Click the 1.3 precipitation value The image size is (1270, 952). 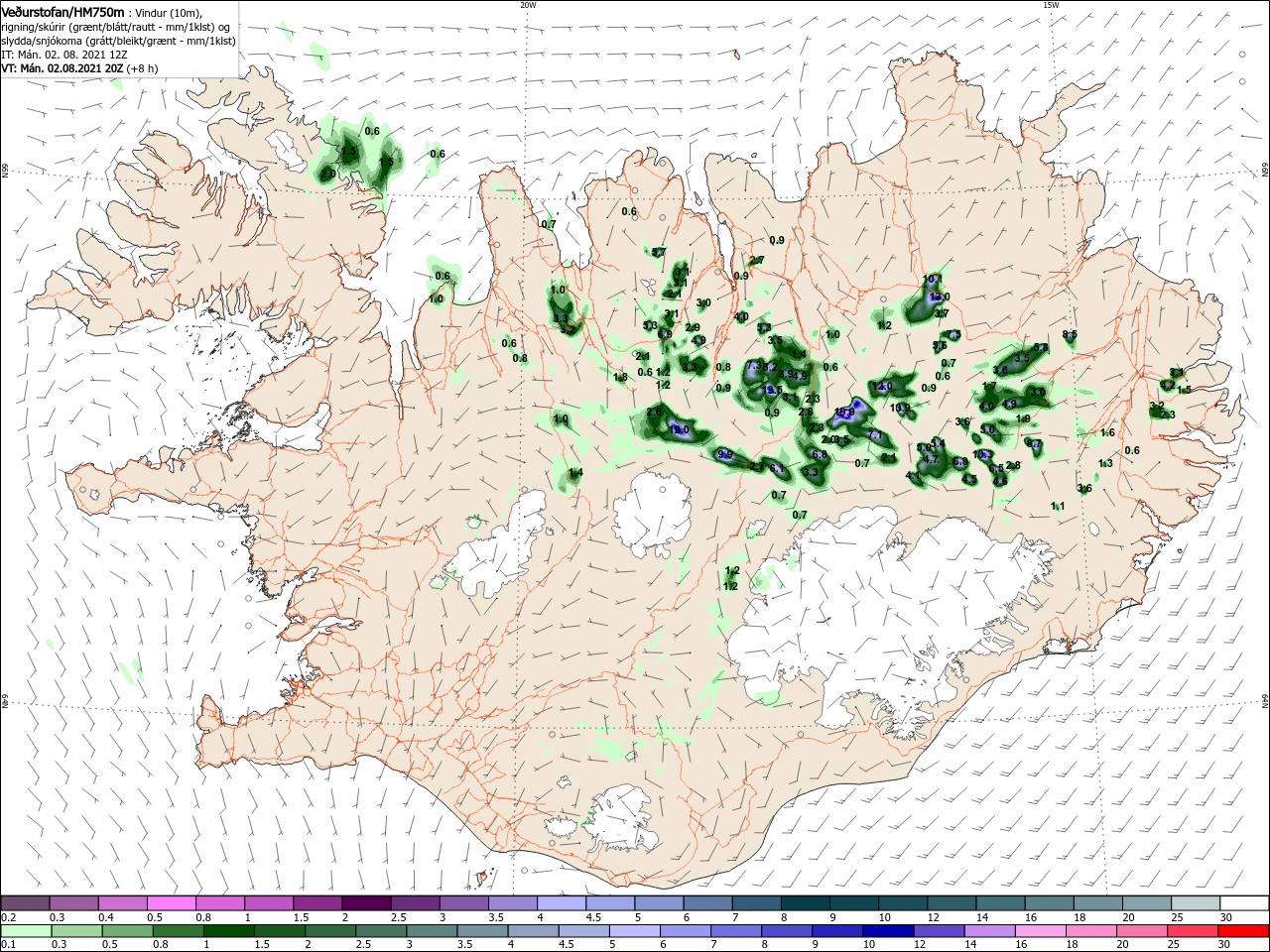pos(1105,463)
